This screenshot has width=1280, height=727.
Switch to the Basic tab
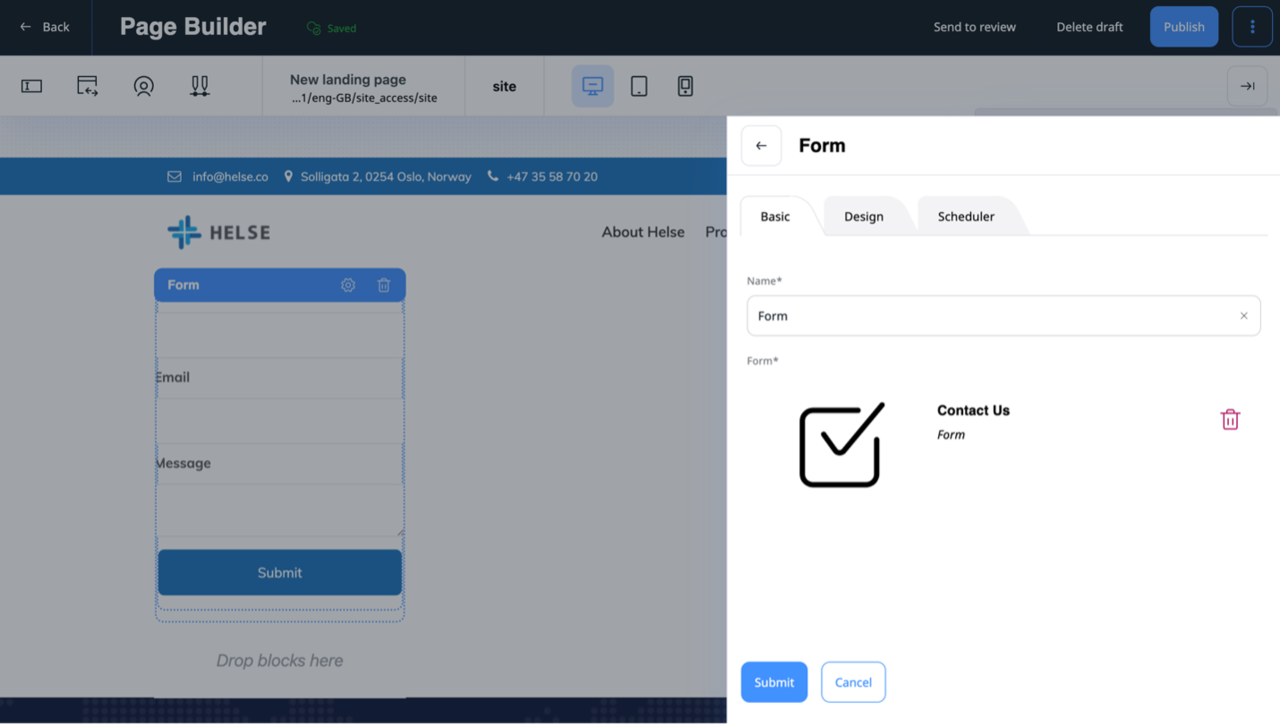point(775,216)
